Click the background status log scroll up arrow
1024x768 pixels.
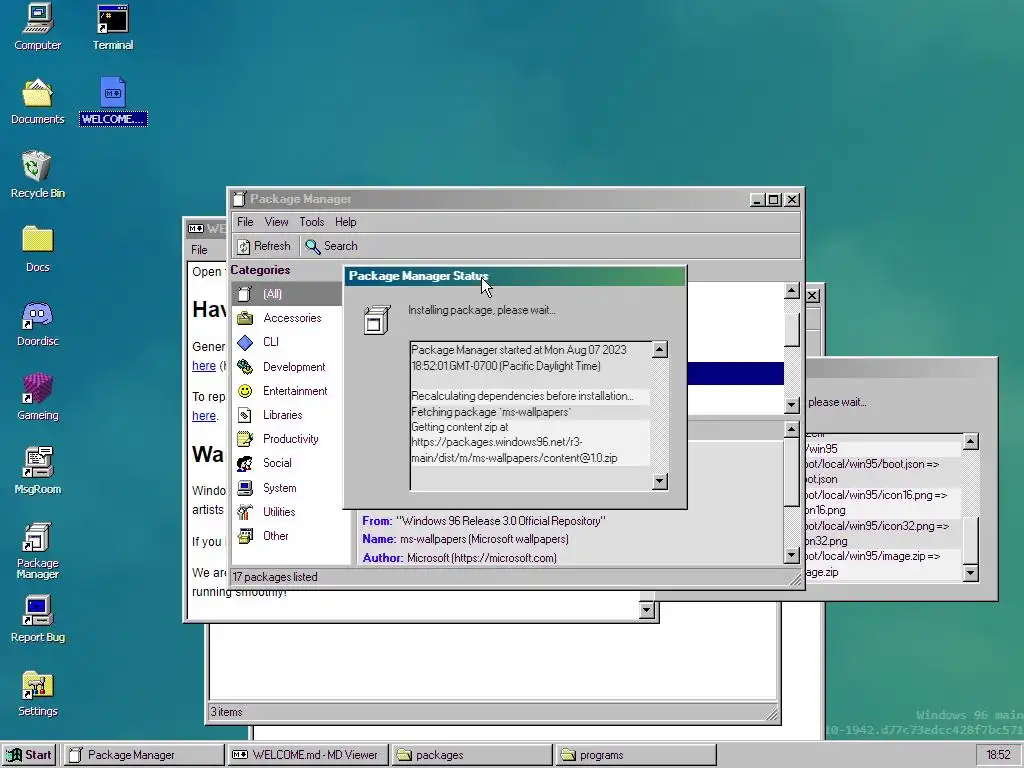pyautogui.click(x=970, y=442)
